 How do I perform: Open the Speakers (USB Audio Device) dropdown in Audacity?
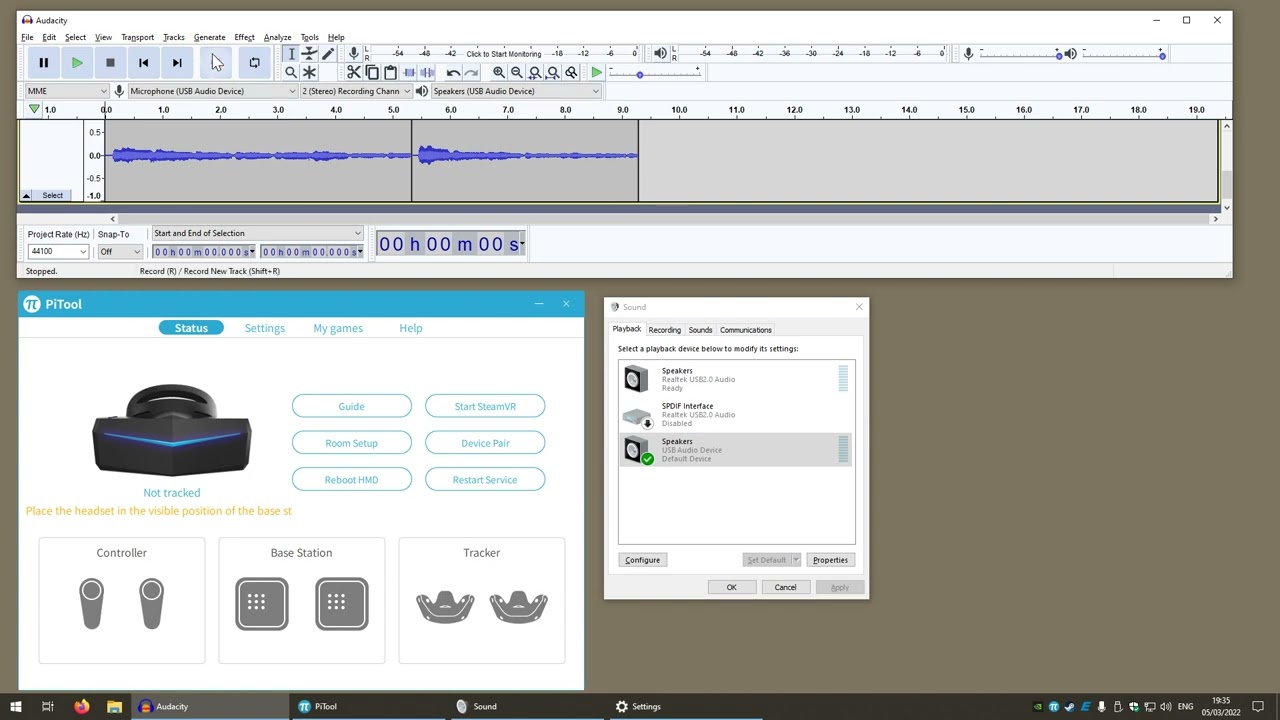[515, 91]
